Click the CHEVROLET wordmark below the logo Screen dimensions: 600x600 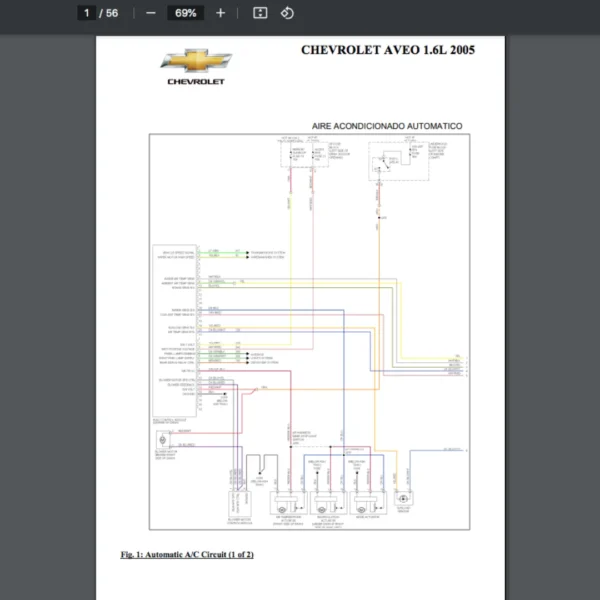[x=196, y=82]
